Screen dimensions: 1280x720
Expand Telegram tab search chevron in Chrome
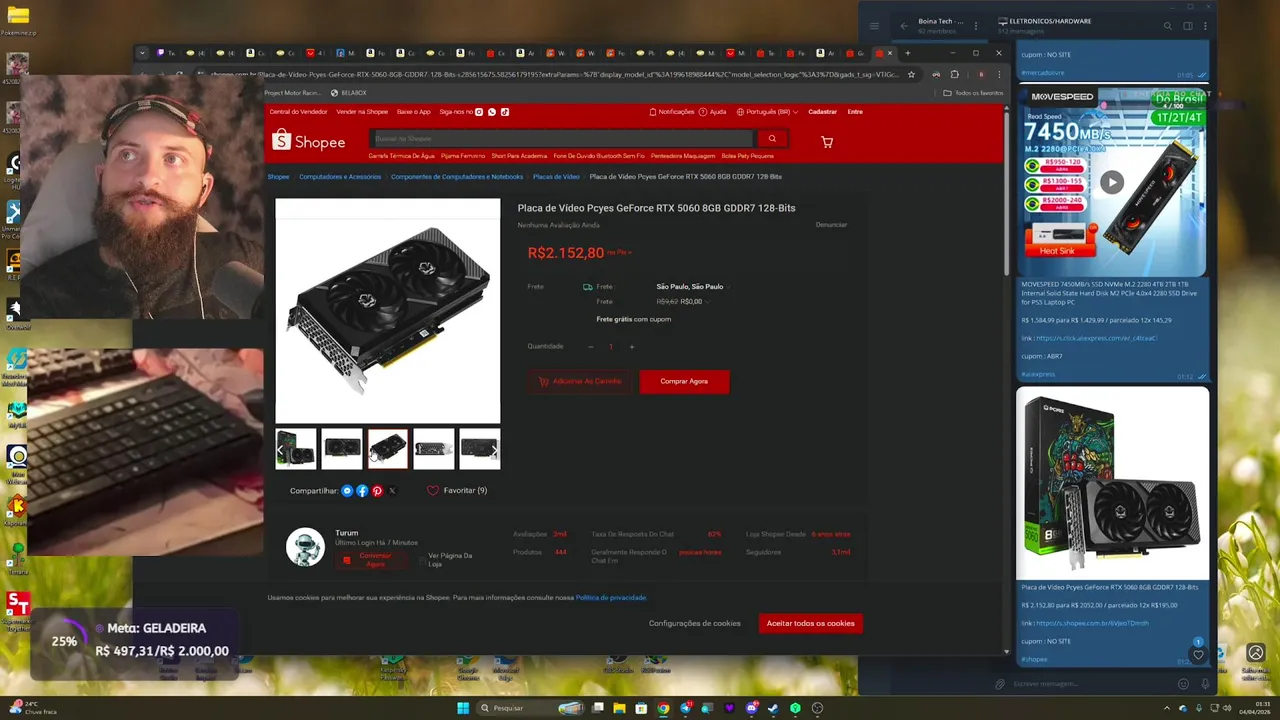coord(142,53)
